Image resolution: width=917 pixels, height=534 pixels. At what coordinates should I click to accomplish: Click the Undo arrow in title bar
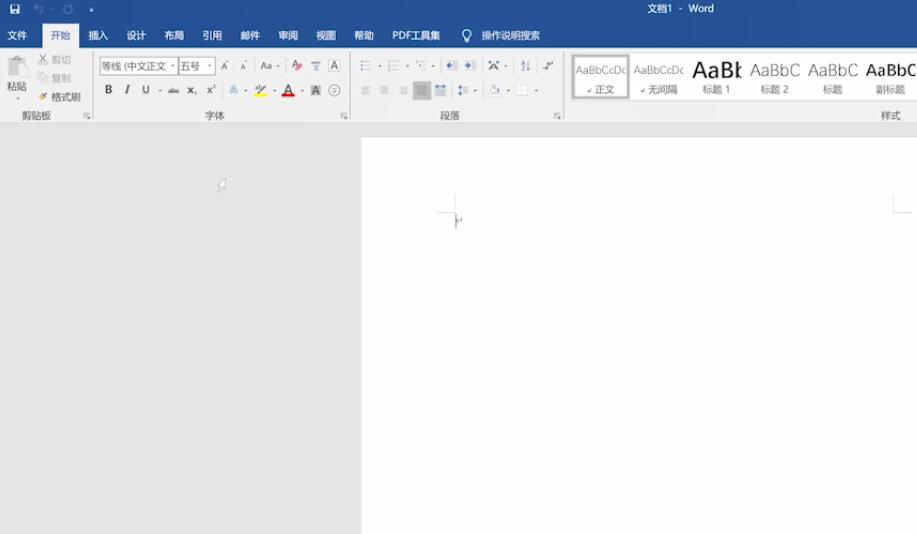tap(39, 9)
